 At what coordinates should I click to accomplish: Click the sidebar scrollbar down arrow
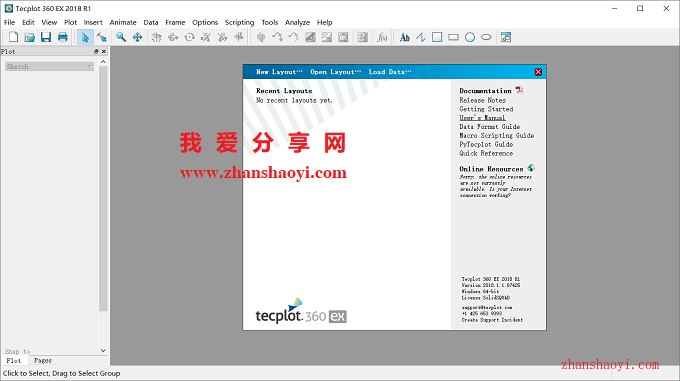point(103,351)
